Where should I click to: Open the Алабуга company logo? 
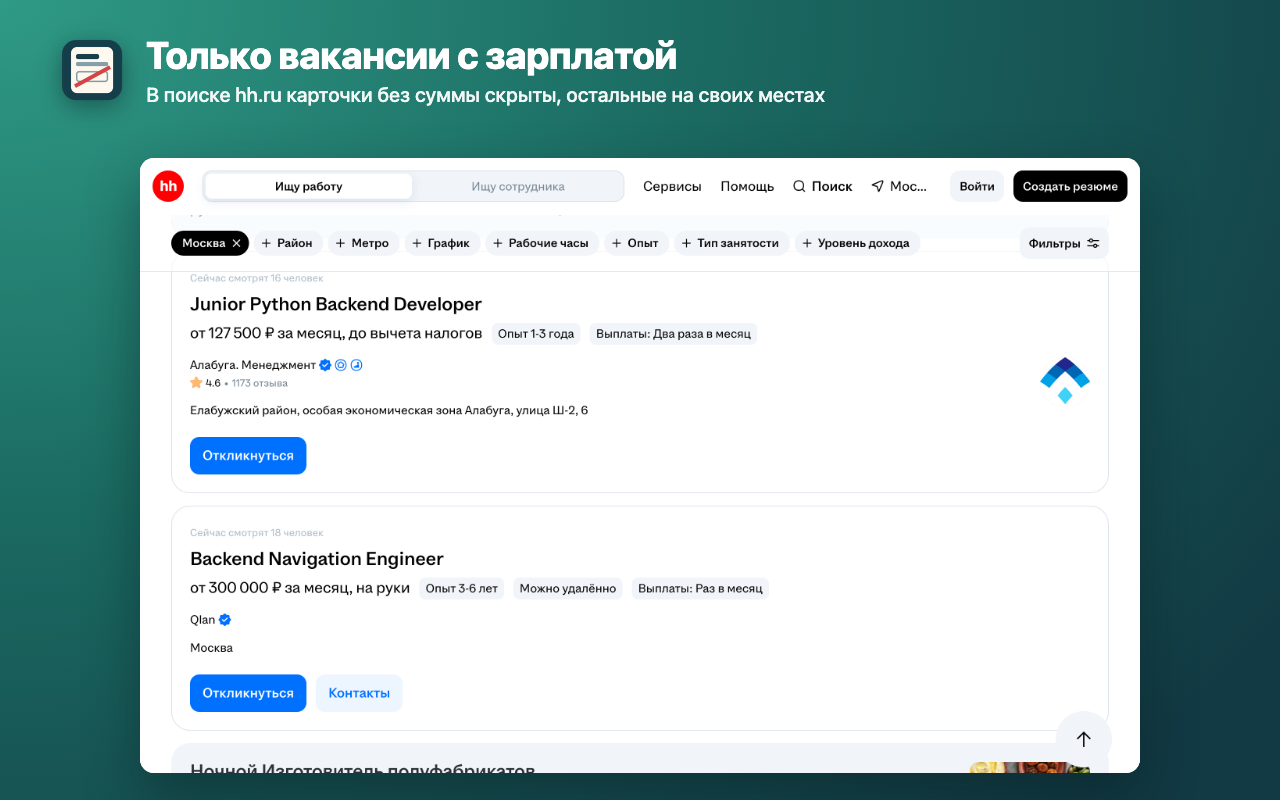[1065, 380]
